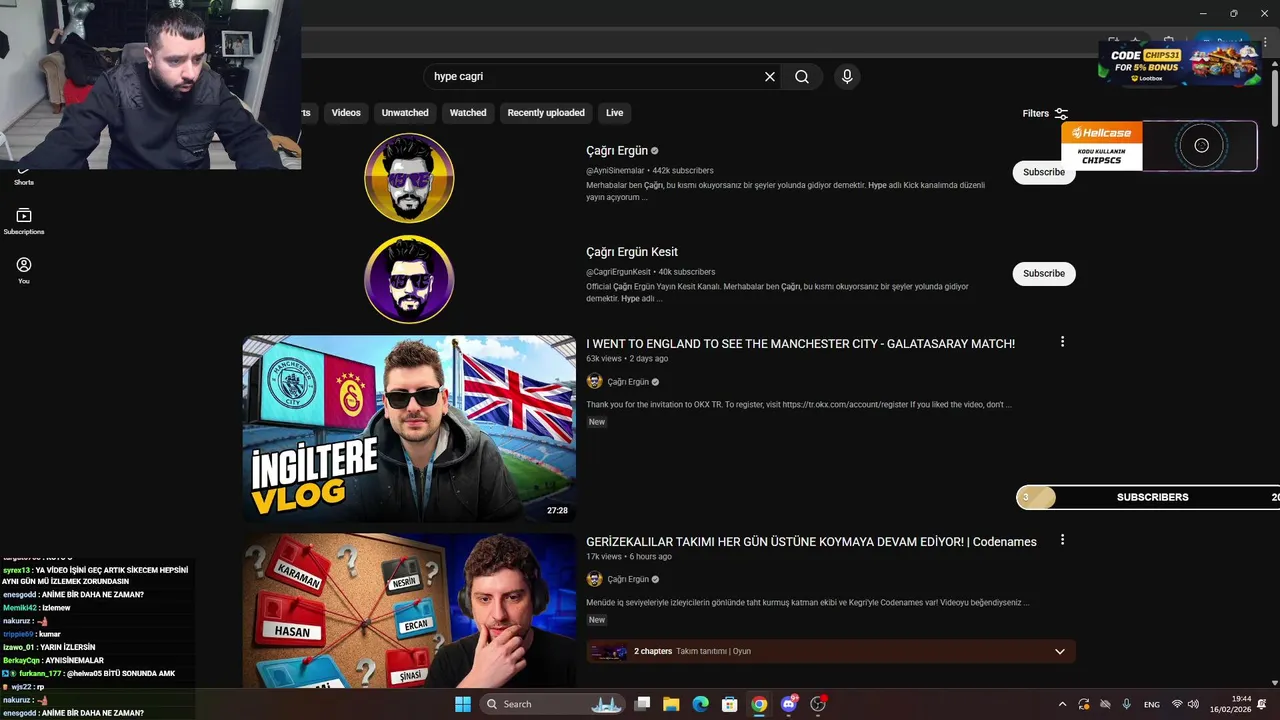Image resolution: width=1280 pixels, height=720 pixels.
Task: Open the You page in the sidebar
Action: [24, 270]
